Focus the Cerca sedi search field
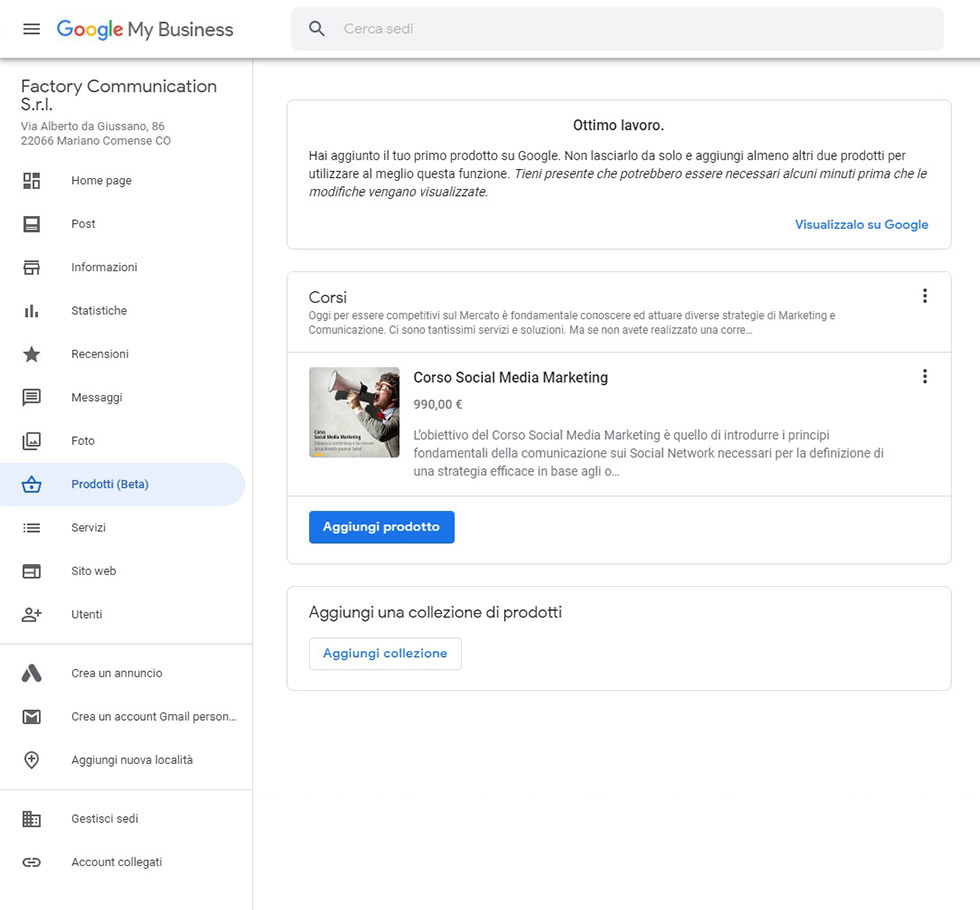This screenshot has height=910, width=980. pyautogui.click(x=618, y=29)
